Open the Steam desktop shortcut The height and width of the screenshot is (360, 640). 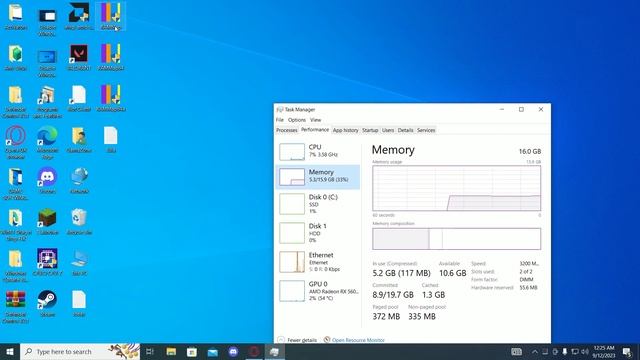47,304
